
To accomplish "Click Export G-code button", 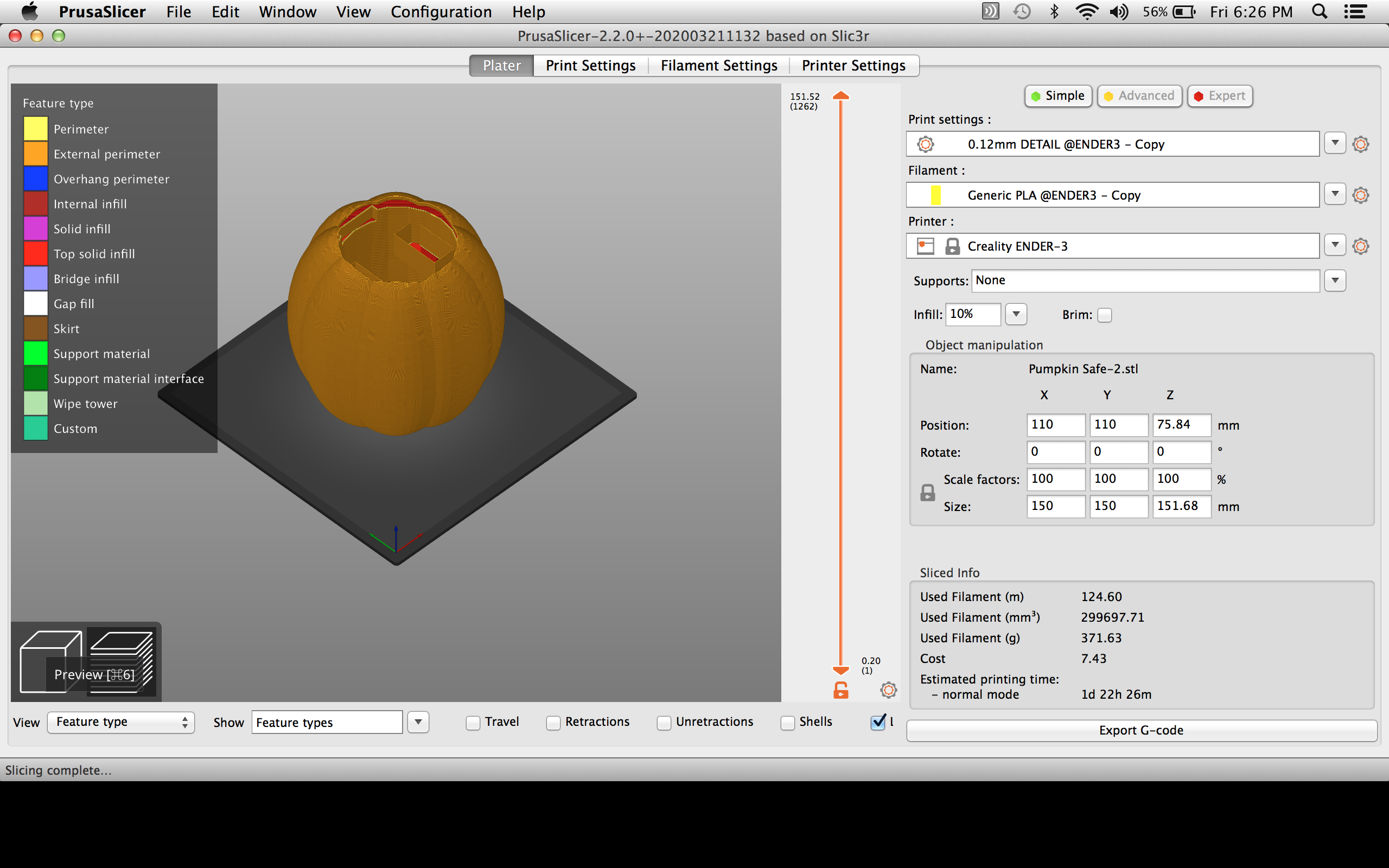I will (x=1141, y=731).
